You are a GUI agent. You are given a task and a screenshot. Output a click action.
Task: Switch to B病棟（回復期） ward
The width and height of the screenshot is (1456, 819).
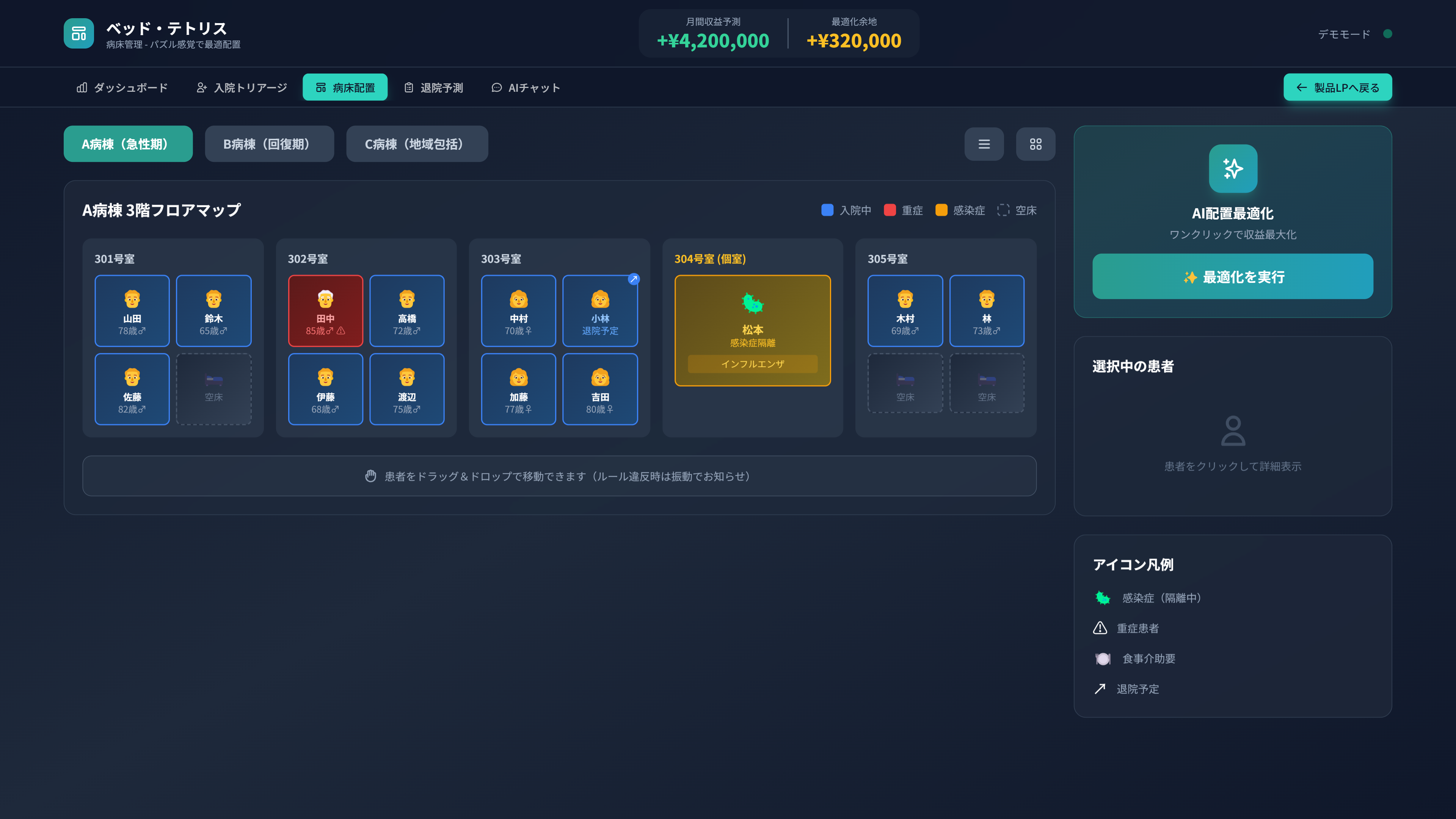pyautogui.click(x=269, y=144)
